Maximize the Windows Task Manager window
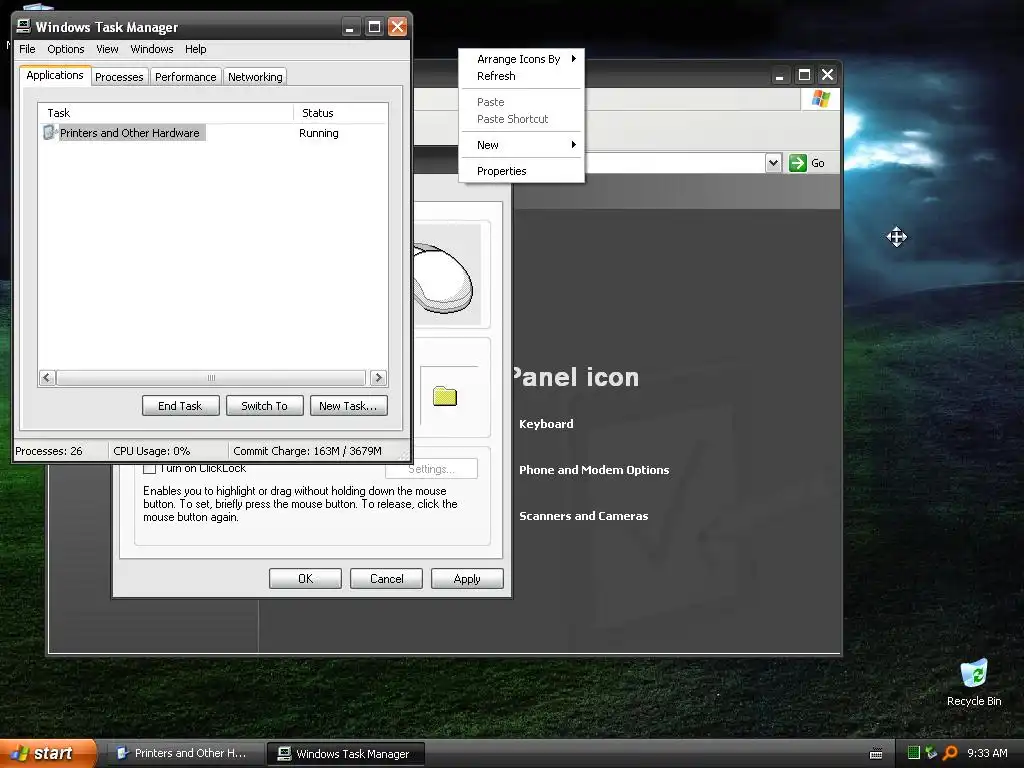Viewport: 1024px width, 768px height. [x=374, y=27]
